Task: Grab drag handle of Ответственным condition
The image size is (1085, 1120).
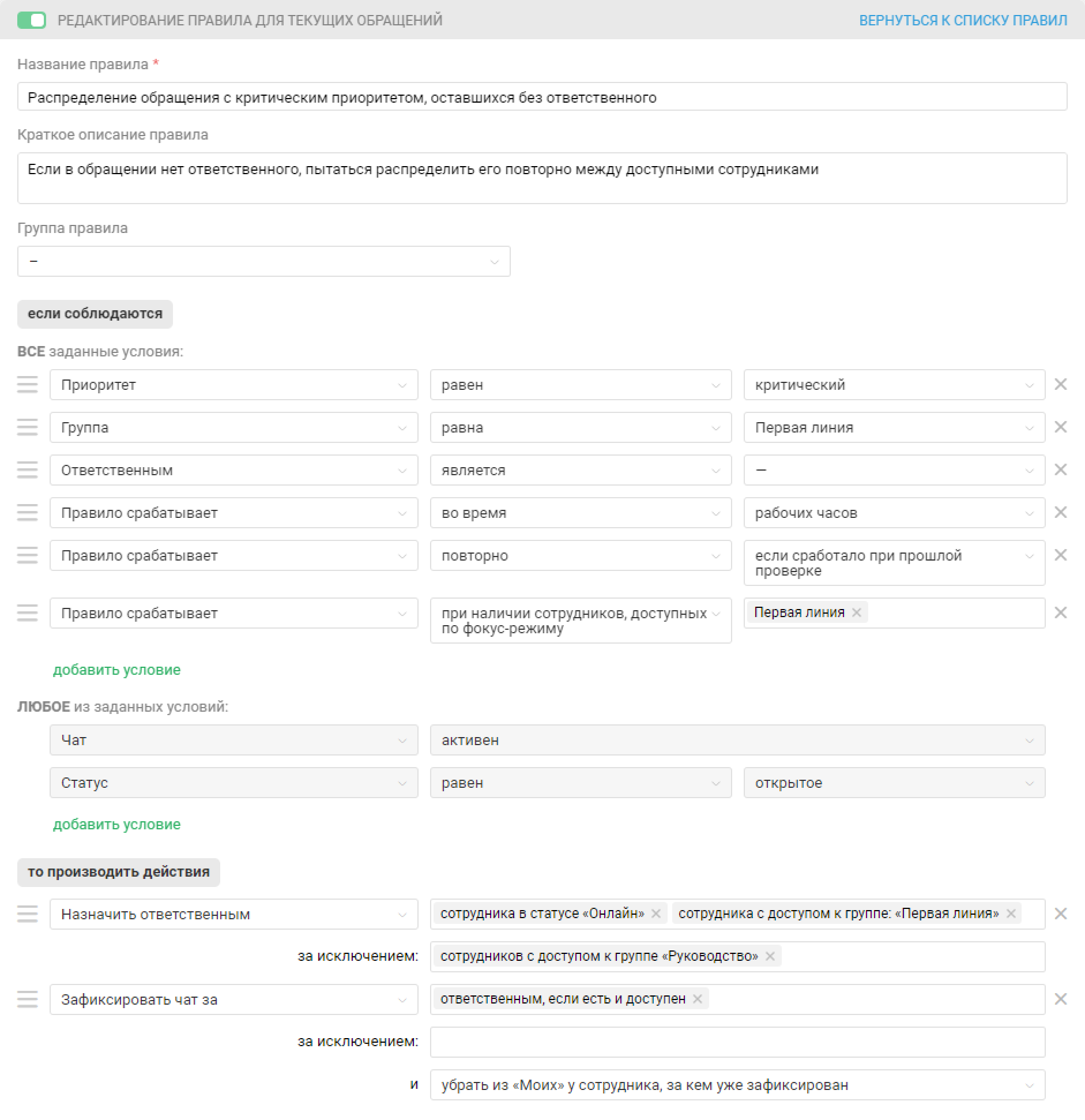Action: 27,470
